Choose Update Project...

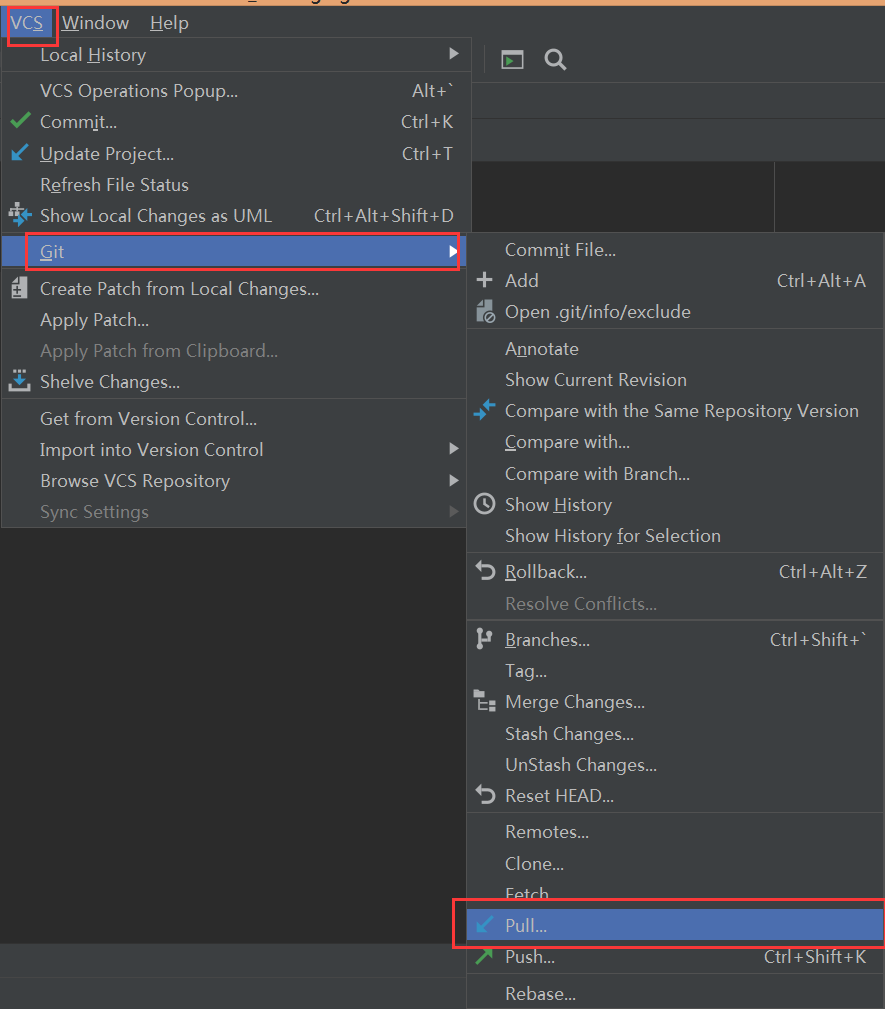236,154
